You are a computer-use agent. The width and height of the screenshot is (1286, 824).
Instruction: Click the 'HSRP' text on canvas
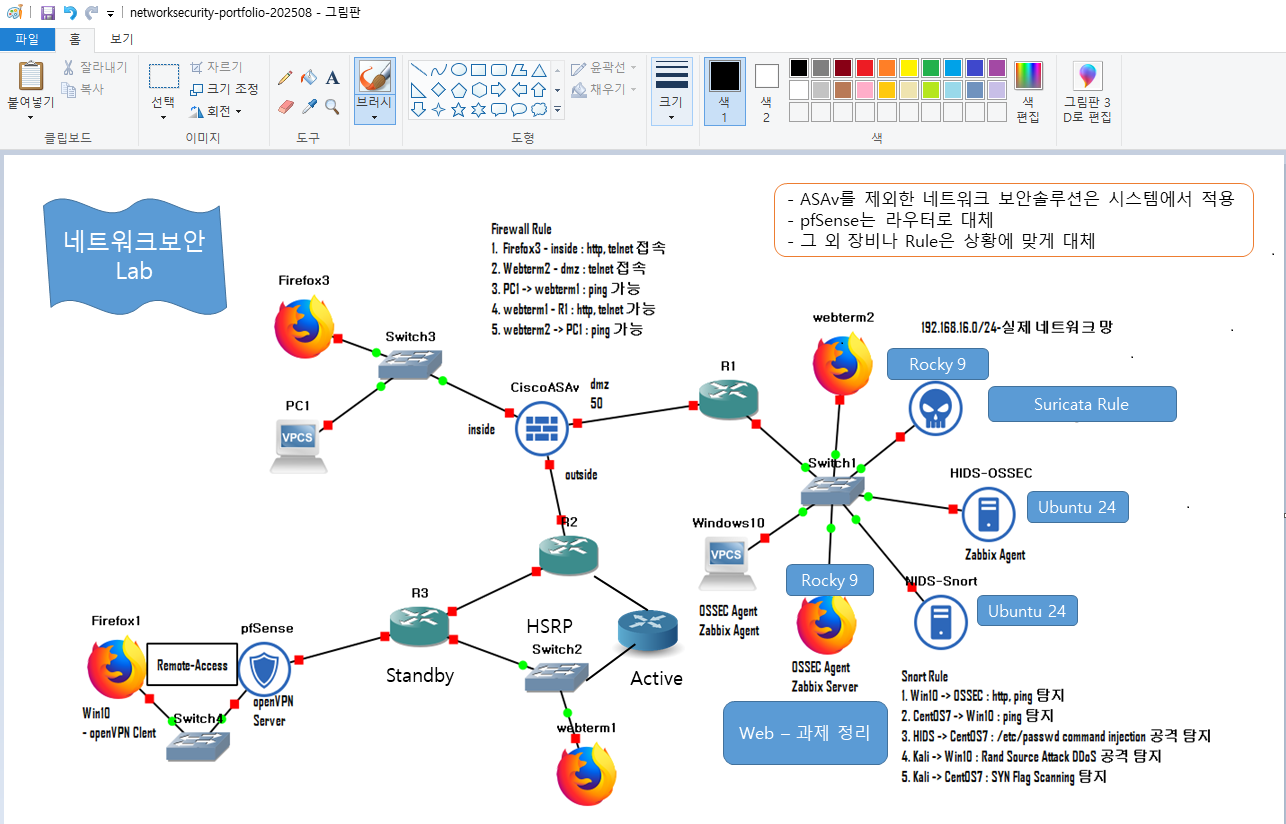point(549,626)
